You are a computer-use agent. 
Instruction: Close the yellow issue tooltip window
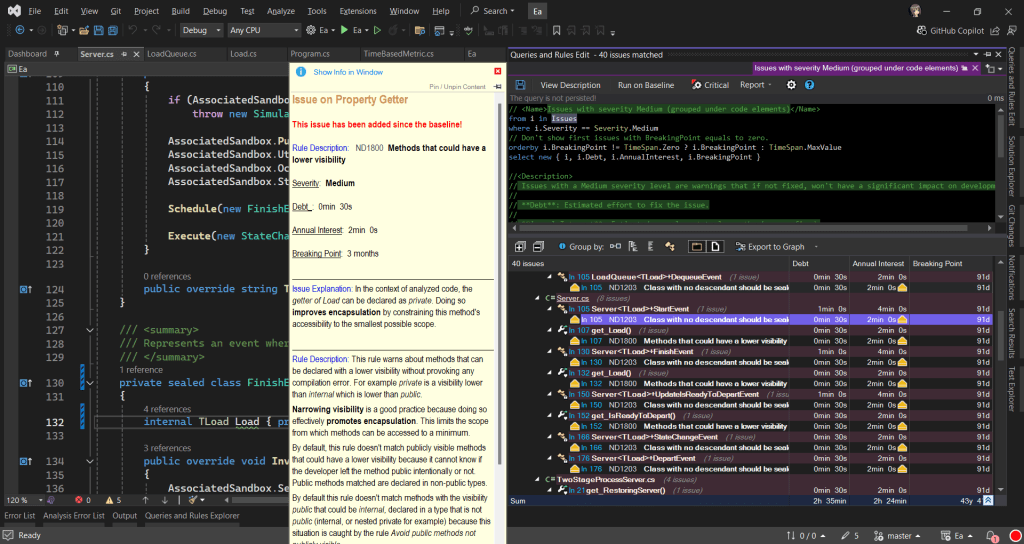click(498, 72)
